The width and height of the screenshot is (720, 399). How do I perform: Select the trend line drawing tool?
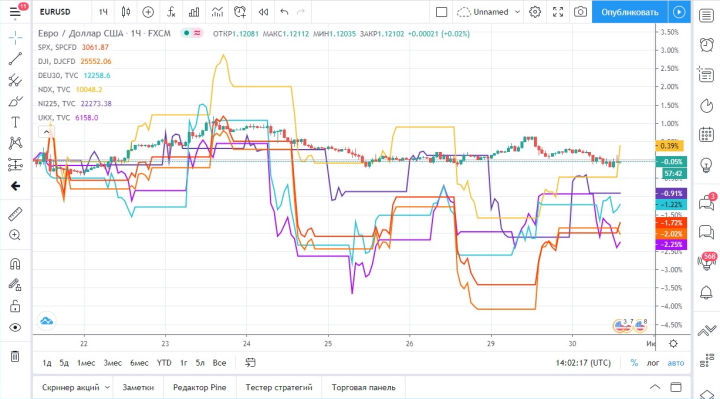(x=15, y=59)
